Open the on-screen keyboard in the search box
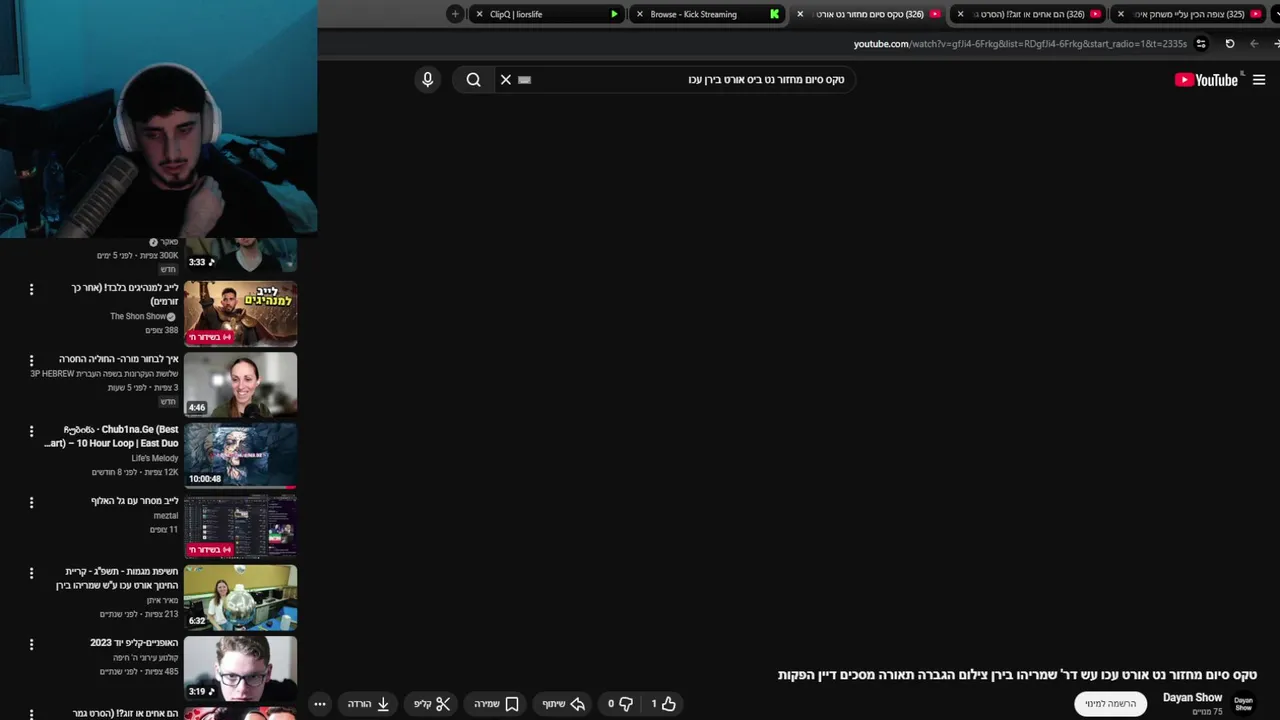The height and width of the screenshot is (720, 1280). (x=525, y=80)
